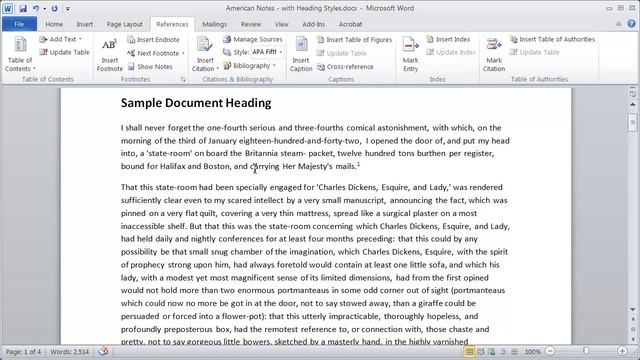Open the APA citation Style combo box

267,52
